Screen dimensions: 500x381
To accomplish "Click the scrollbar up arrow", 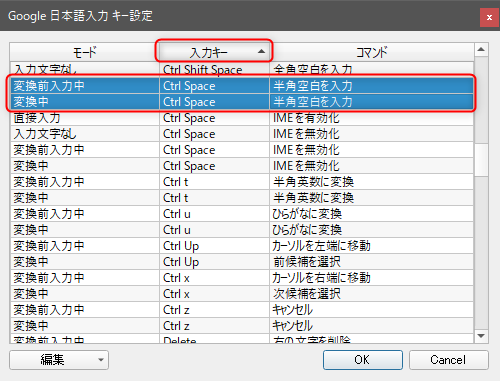I will (x=481, y=50).
